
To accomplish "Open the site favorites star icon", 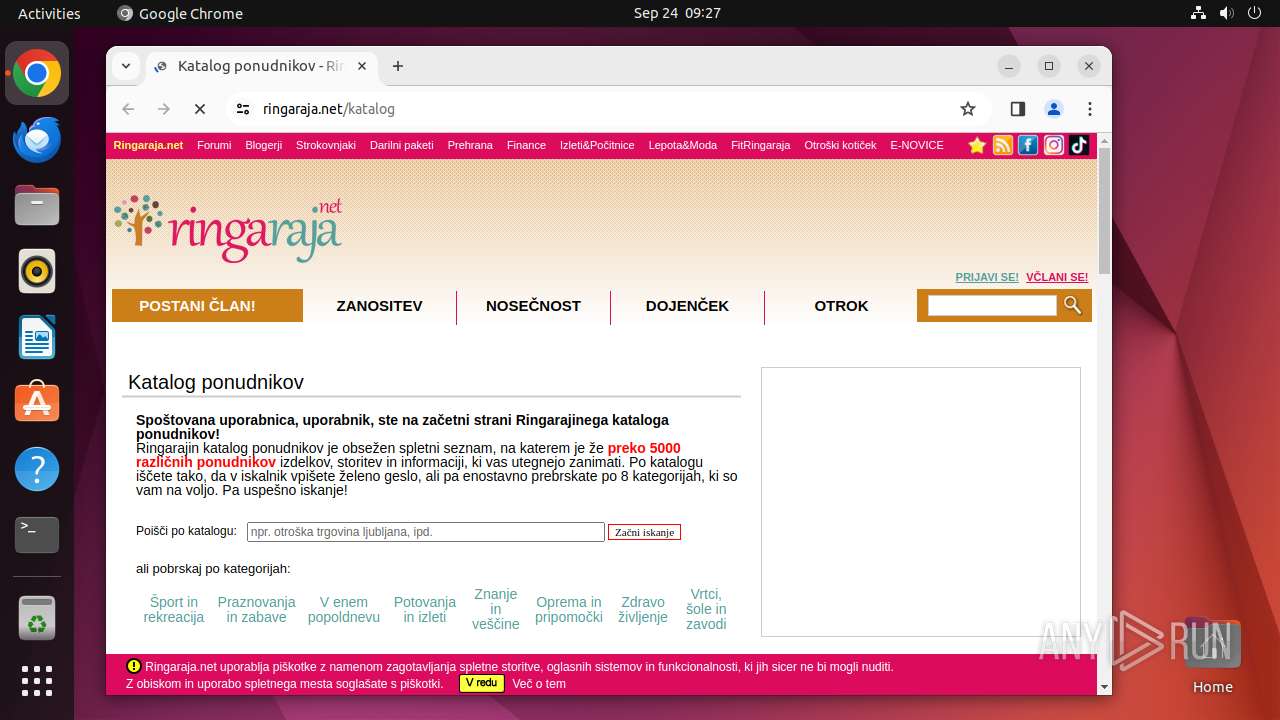I will [x=977, y=145].
